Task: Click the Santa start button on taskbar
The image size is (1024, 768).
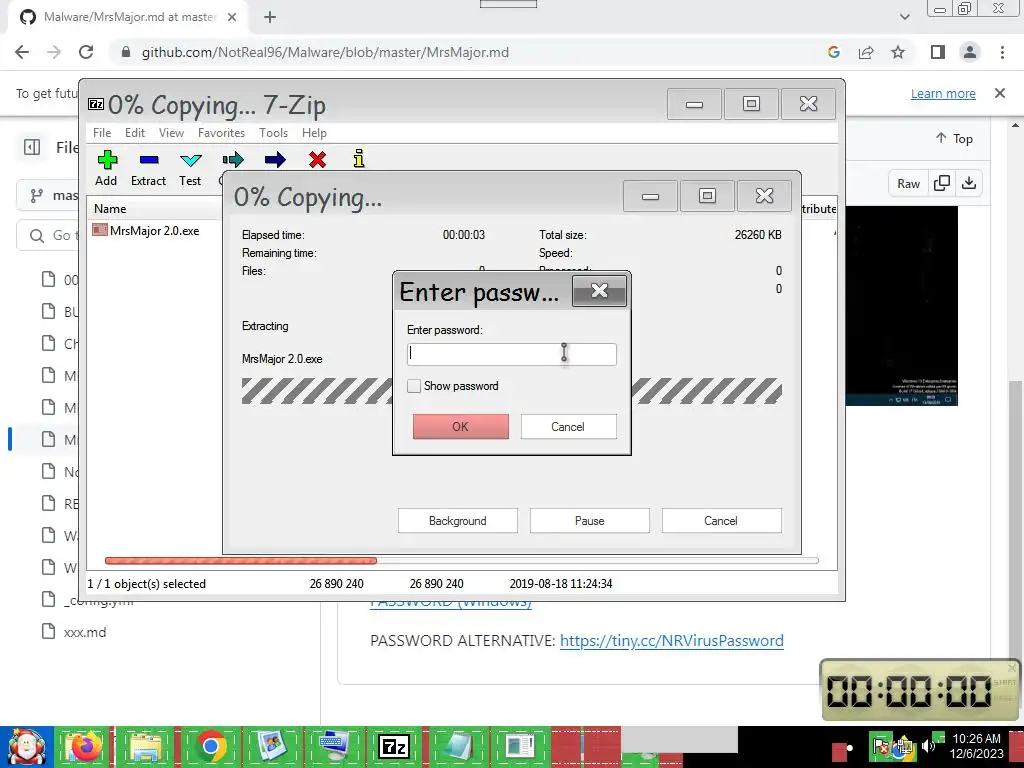Action: coord(26,747)
